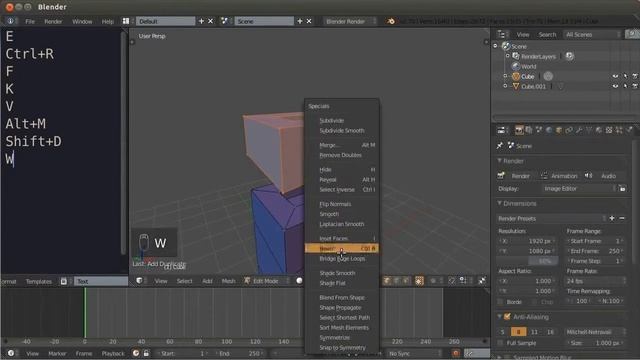Toggle Cube selectability arrow in Outliner

pyautogui.click(x=625, y=76)
